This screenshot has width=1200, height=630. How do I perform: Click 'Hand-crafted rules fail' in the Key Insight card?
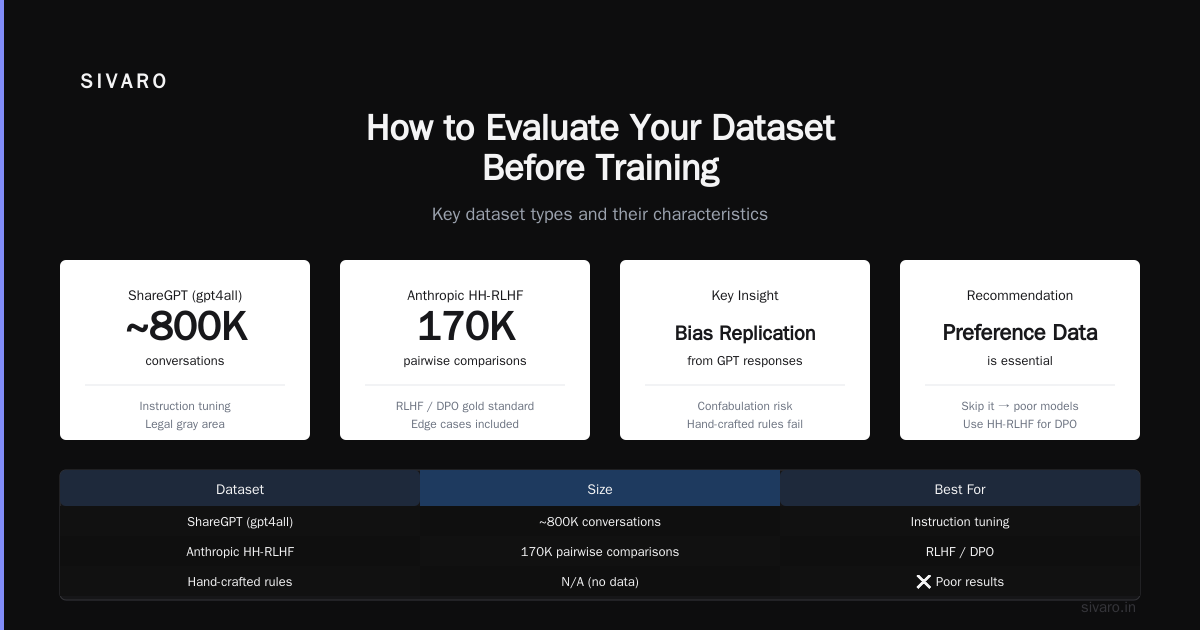click(745, 424)
